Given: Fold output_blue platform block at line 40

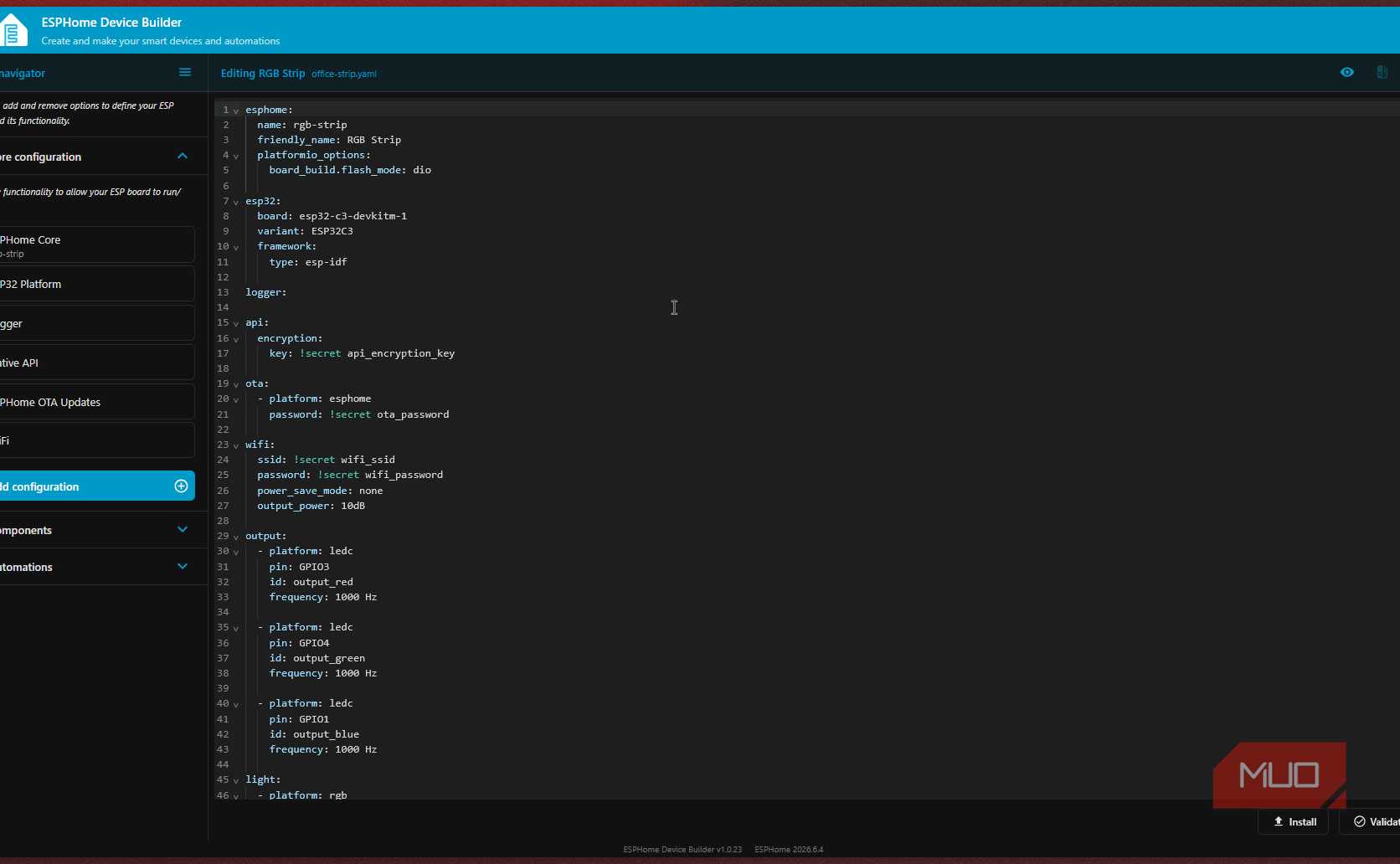Looking at the screenshot, I should pos(236,704).
